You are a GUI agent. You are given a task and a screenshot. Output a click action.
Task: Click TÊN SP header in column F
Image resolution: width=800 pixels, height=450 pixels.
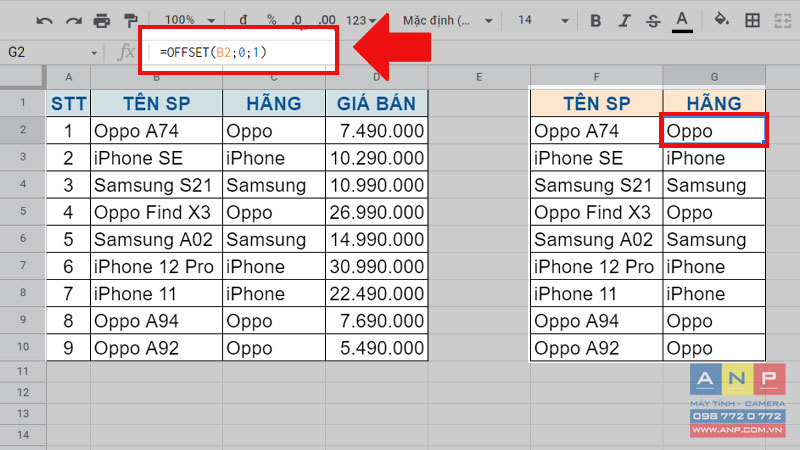pos(596,104)
